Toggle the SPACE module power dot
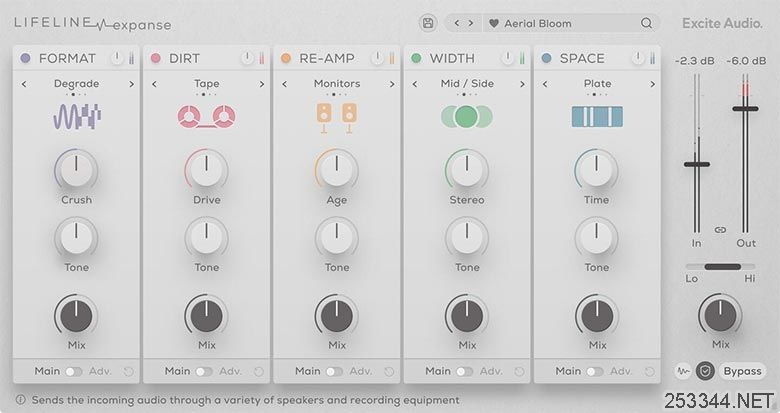The width and height of the screenshot is (780, 413). [x=546, y=58]
